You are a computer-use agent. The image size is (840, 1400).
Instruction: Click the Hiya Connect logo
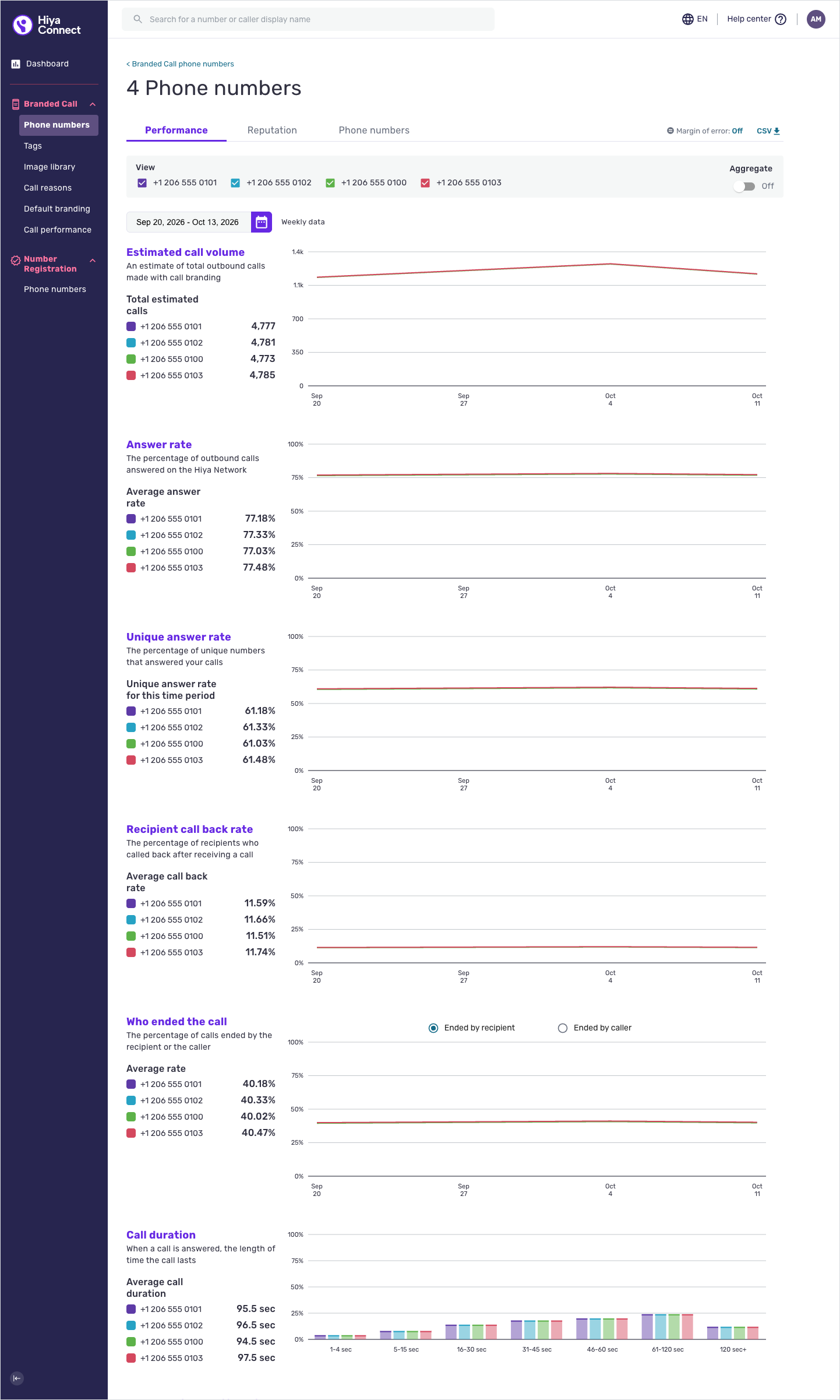coord(47,25)
